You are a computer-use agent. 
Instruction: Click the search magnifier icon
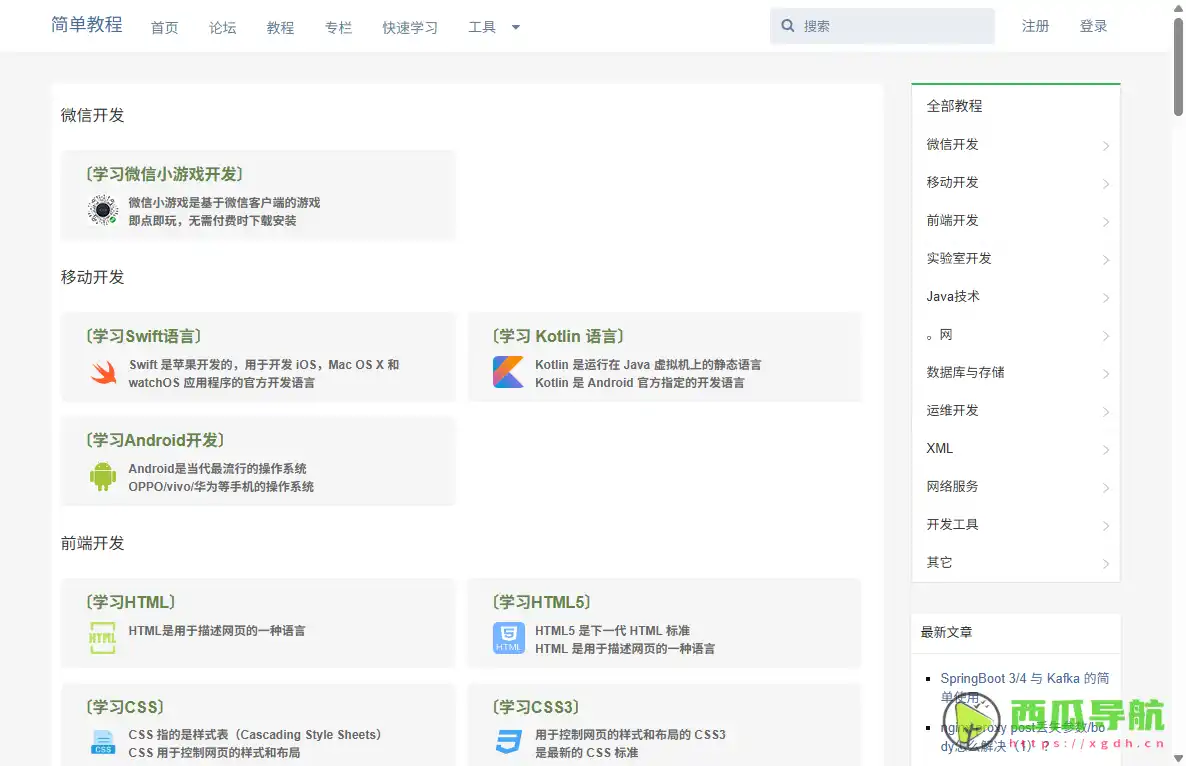pyautogui.click(x=787, y=26)
